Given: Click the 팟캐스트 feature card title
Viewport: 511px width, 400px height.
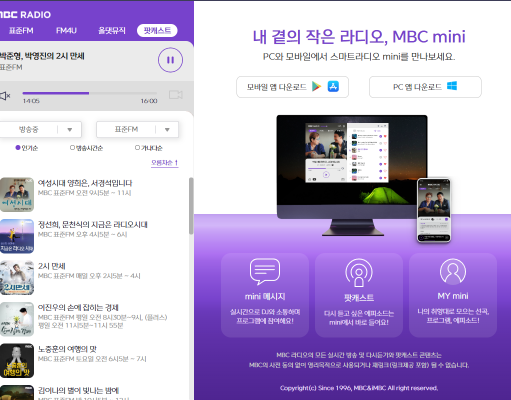Looking at the screenshot, I should coord(359,298).
